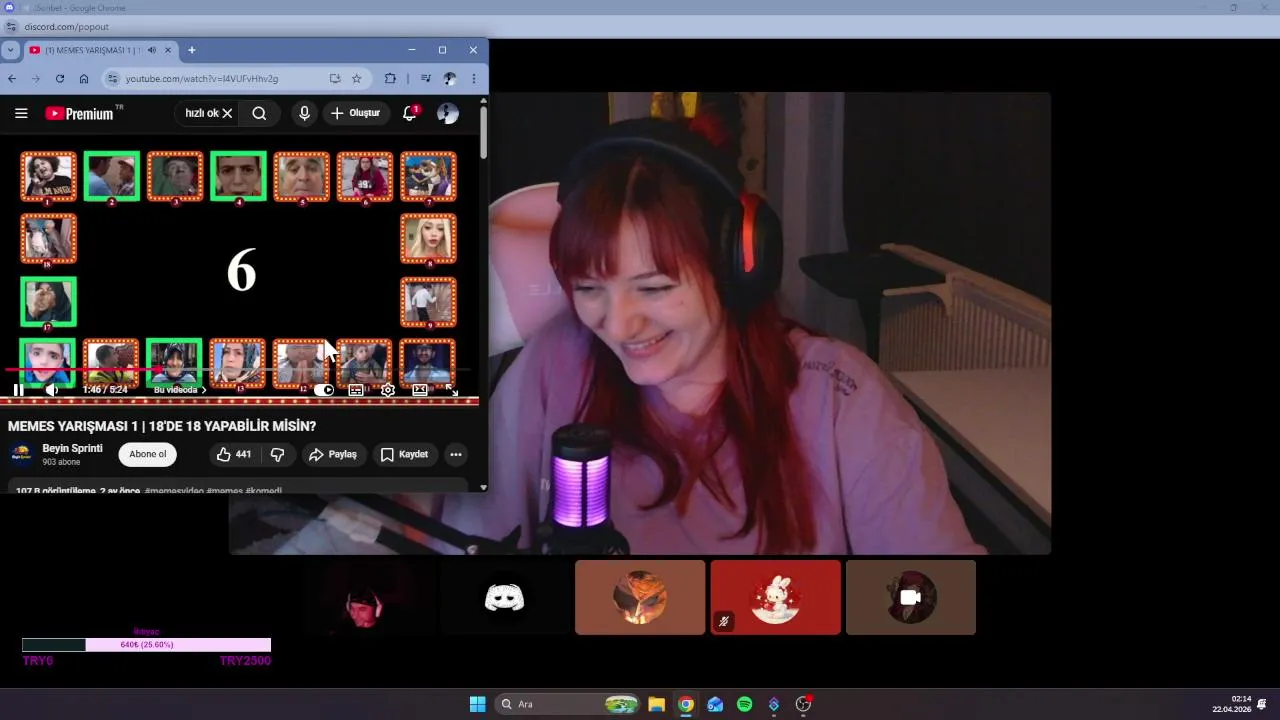This screenshot has height=720, width=1280.
Task: Open the taskbar clock and date
Action: (1232, 704)
